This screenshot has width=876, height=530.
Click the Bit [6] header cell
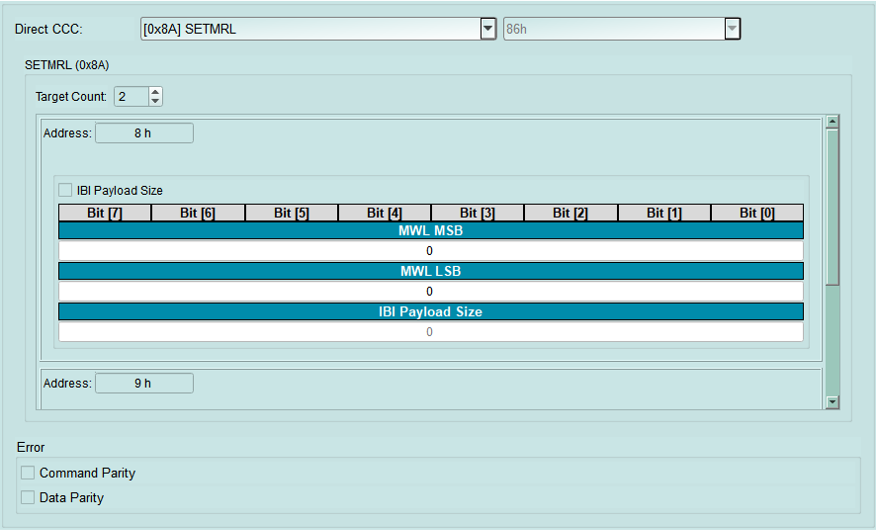coord(198,213)
